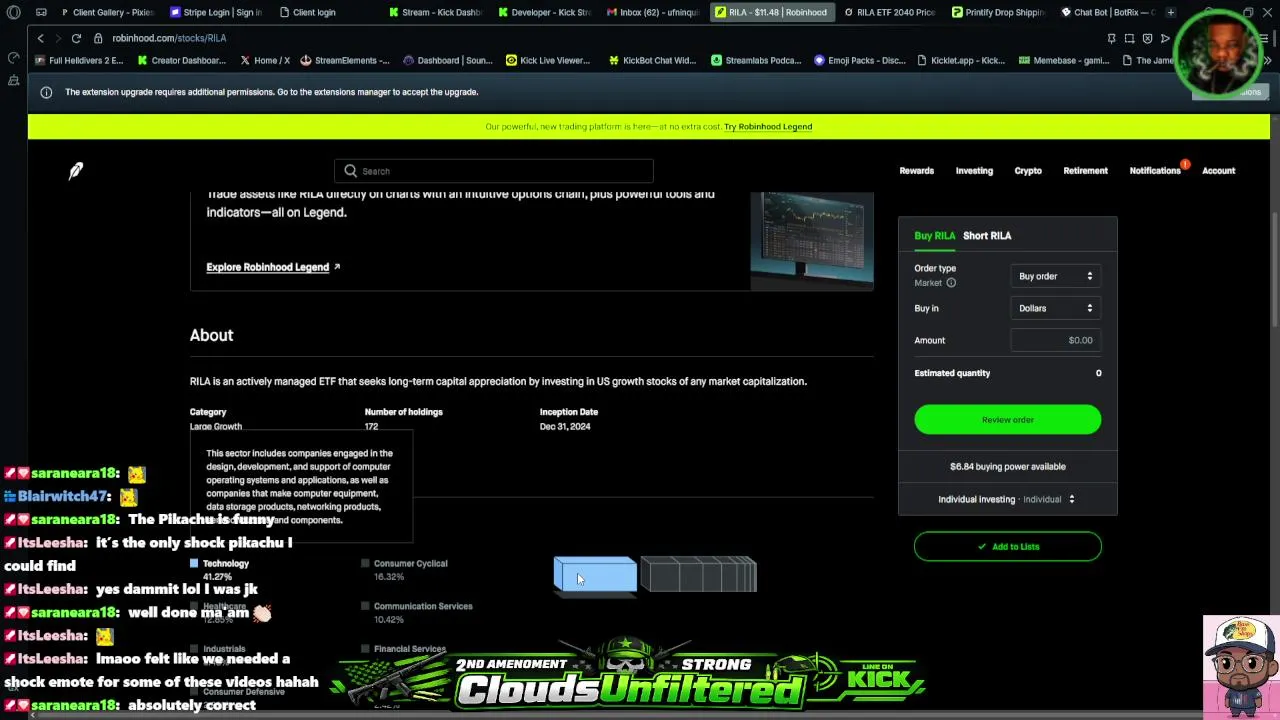Click the gray sectors chart block
1280x720 pixels.
coord(698,576)
